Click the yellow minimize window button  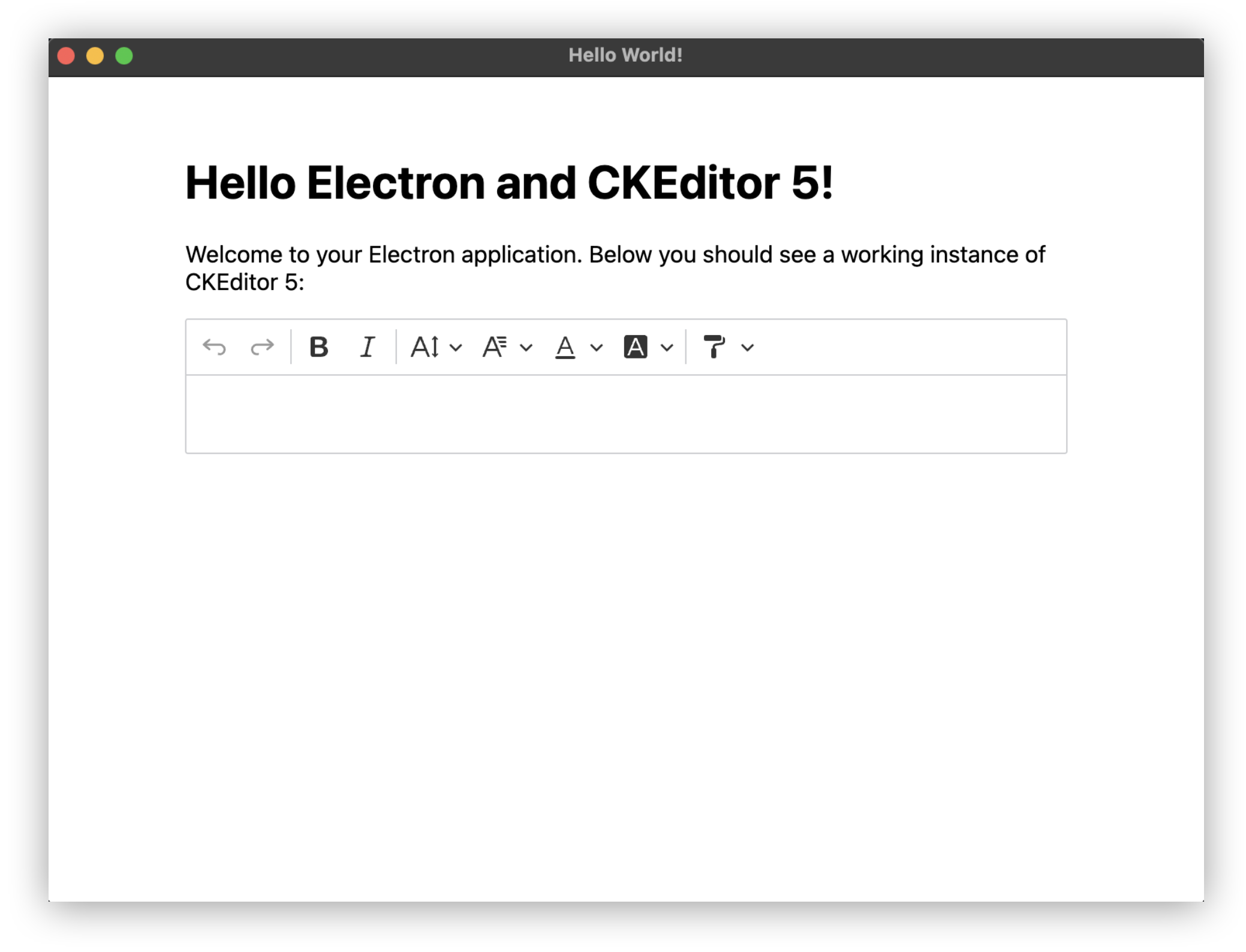tap(95, 55)
